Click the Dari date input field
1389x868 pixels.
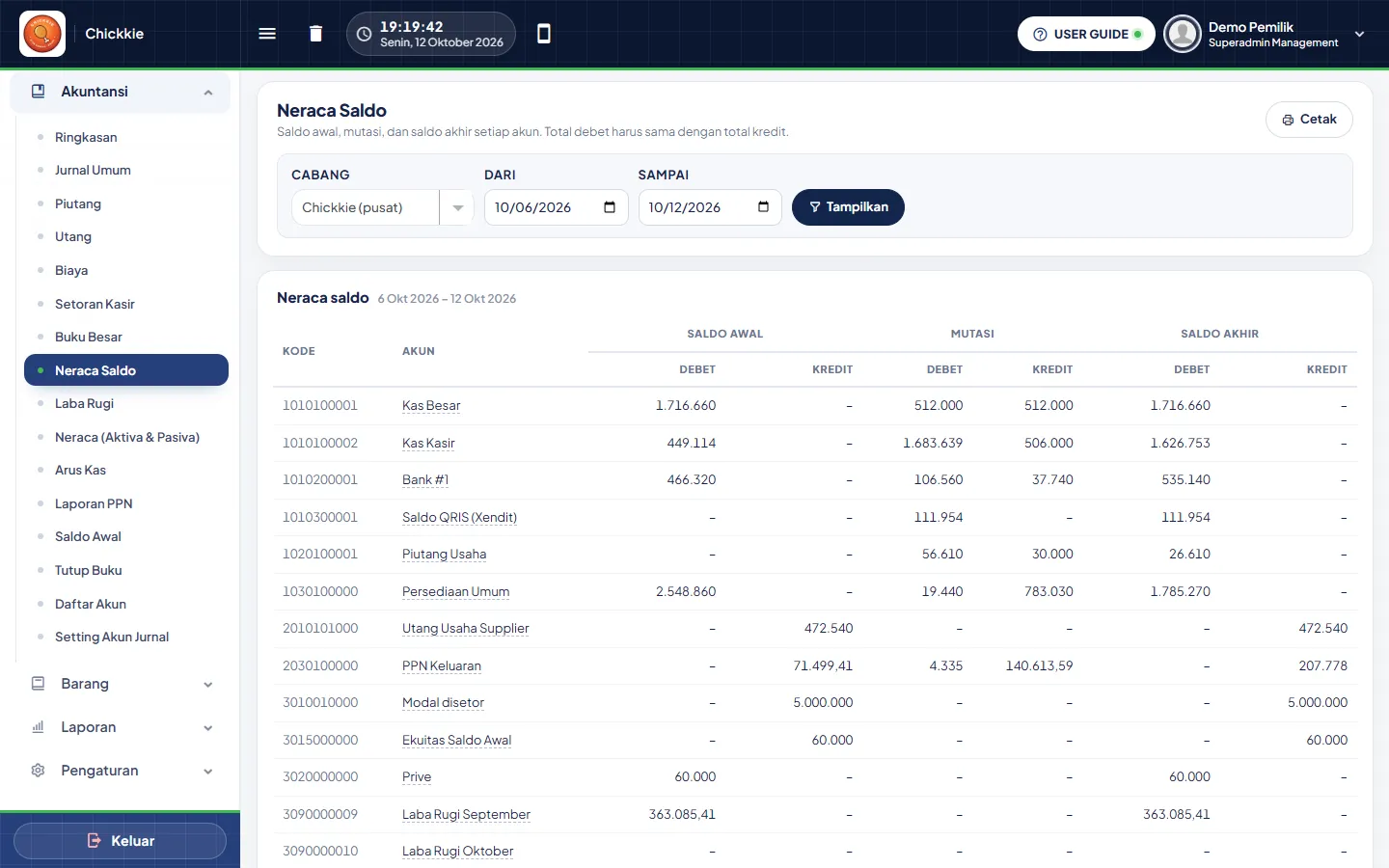pyautogui.click(x=556, y=207)
